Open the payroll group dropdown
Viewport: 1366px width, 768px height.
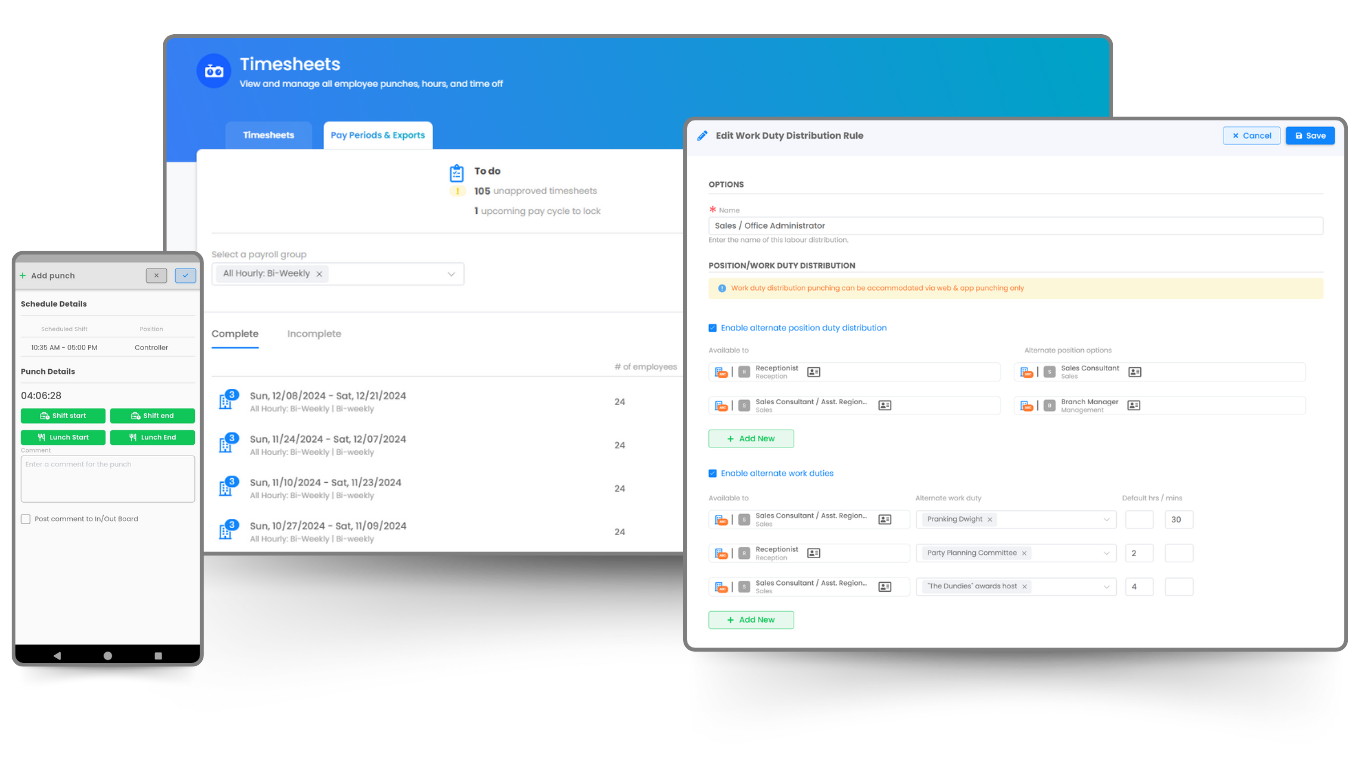tap(338, 274)
